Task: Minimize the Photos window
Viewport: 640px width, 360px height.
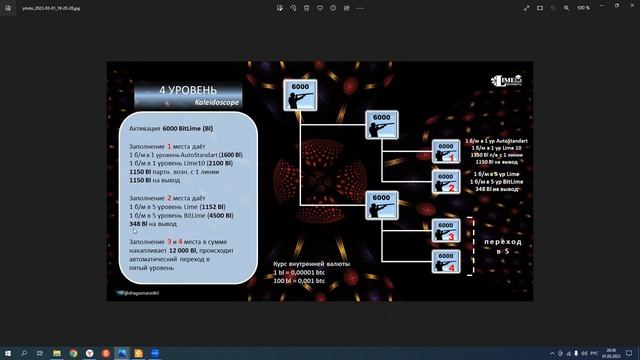Action: (x=602, y=6)
